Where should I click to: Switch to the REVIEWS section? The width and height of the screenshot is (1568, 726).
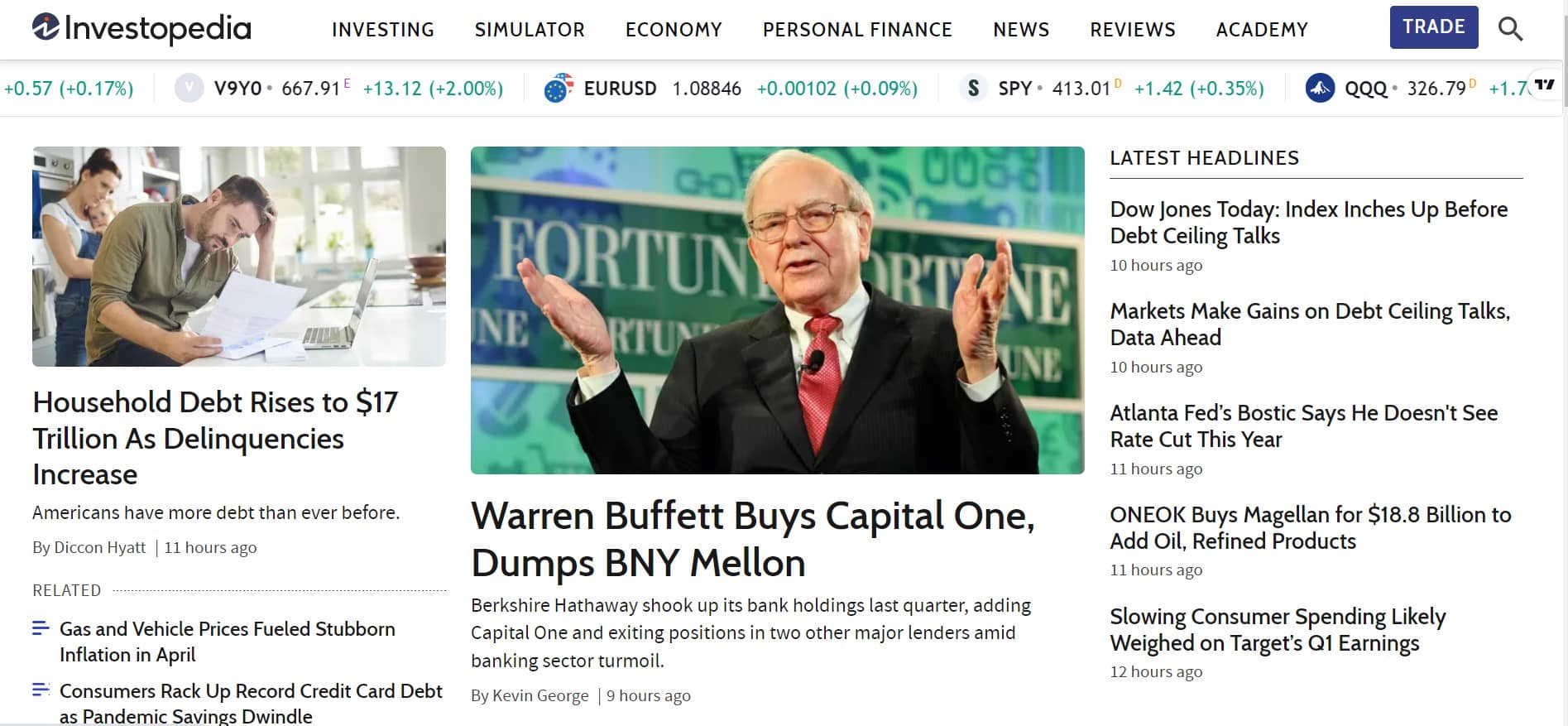click(x=1132, y=30)
